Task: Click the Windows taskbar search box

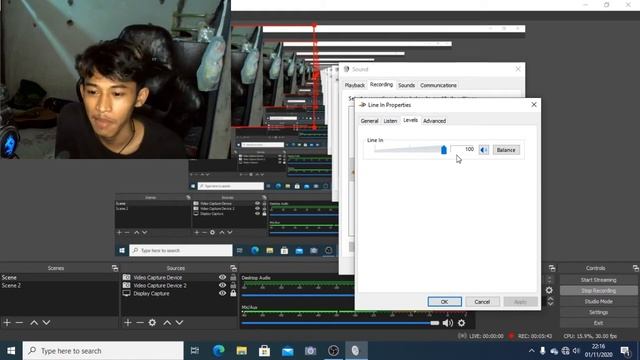Action: pos(103,351)
